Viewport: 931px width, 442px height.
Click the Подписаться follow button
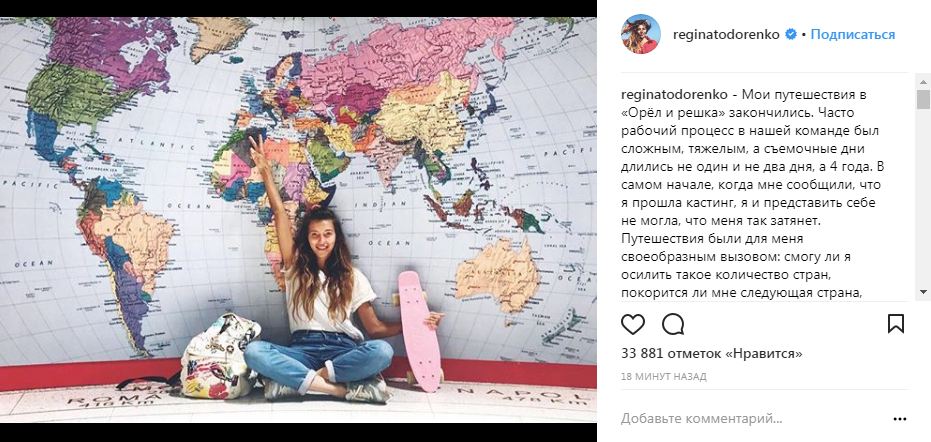tap(853, 34)
